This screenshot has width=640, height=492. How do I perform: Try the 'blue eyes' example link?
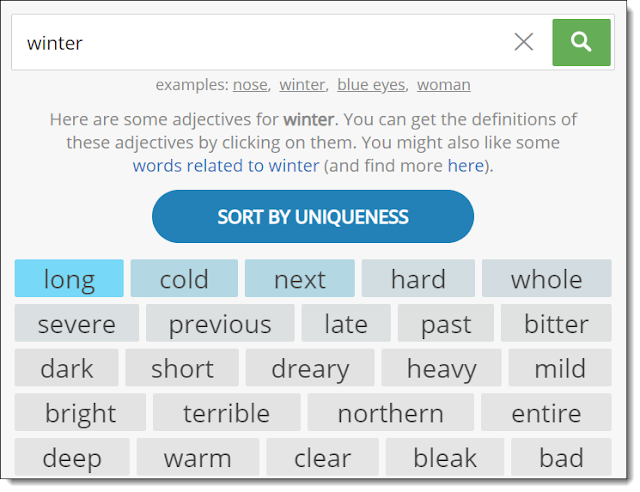[x=369, y=85]
